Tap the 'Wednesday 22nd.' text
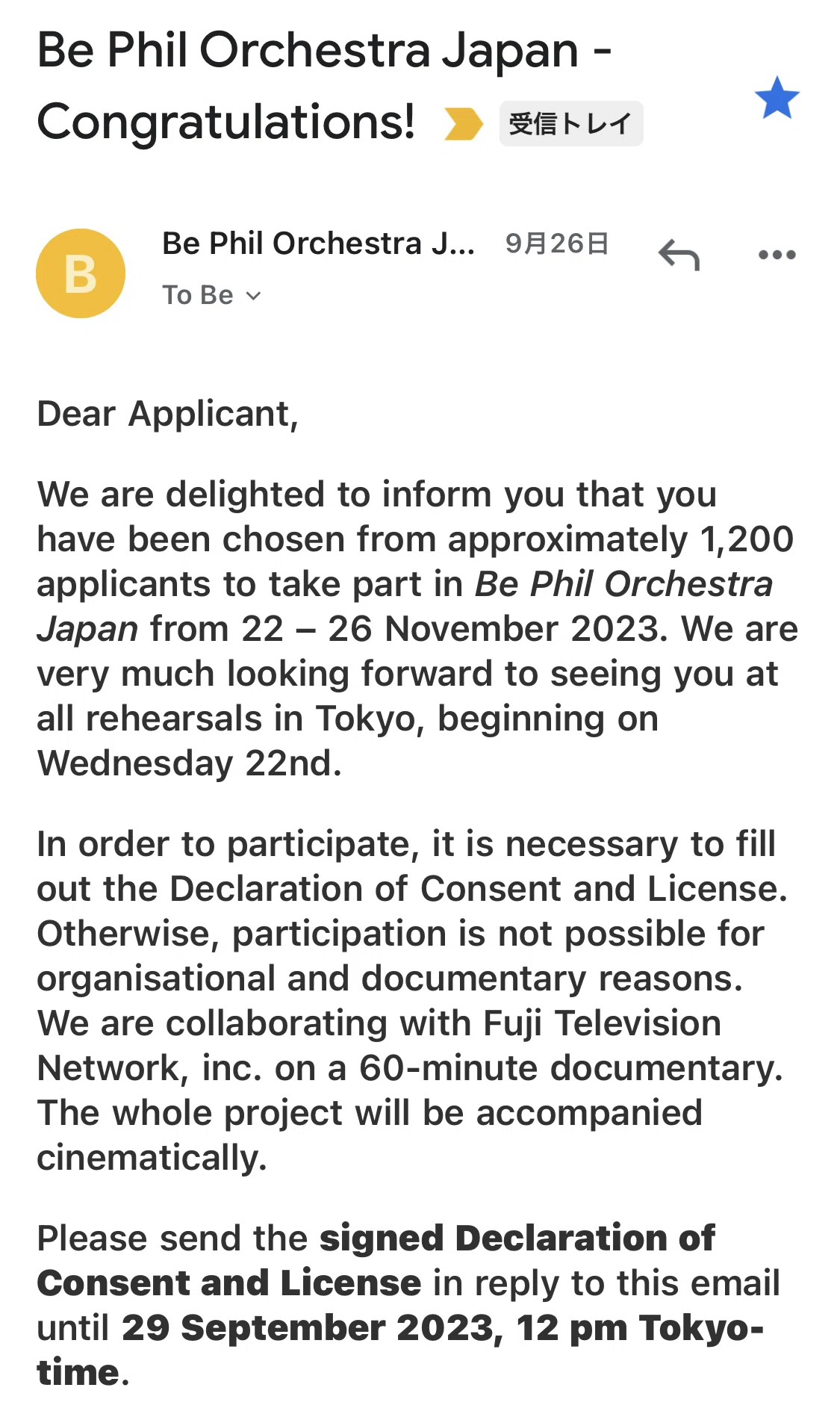The height and width of the screenshot is (1420, 840). click(x=190, y=763)
